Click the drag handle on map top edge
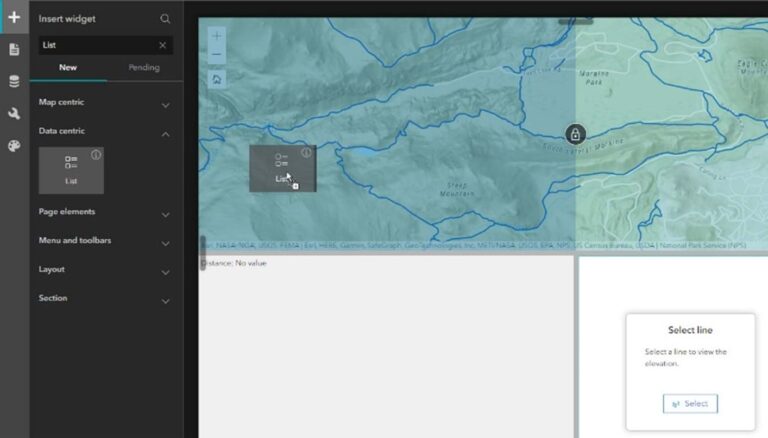This screenshot has height=438, width=768. coord(576,21)
